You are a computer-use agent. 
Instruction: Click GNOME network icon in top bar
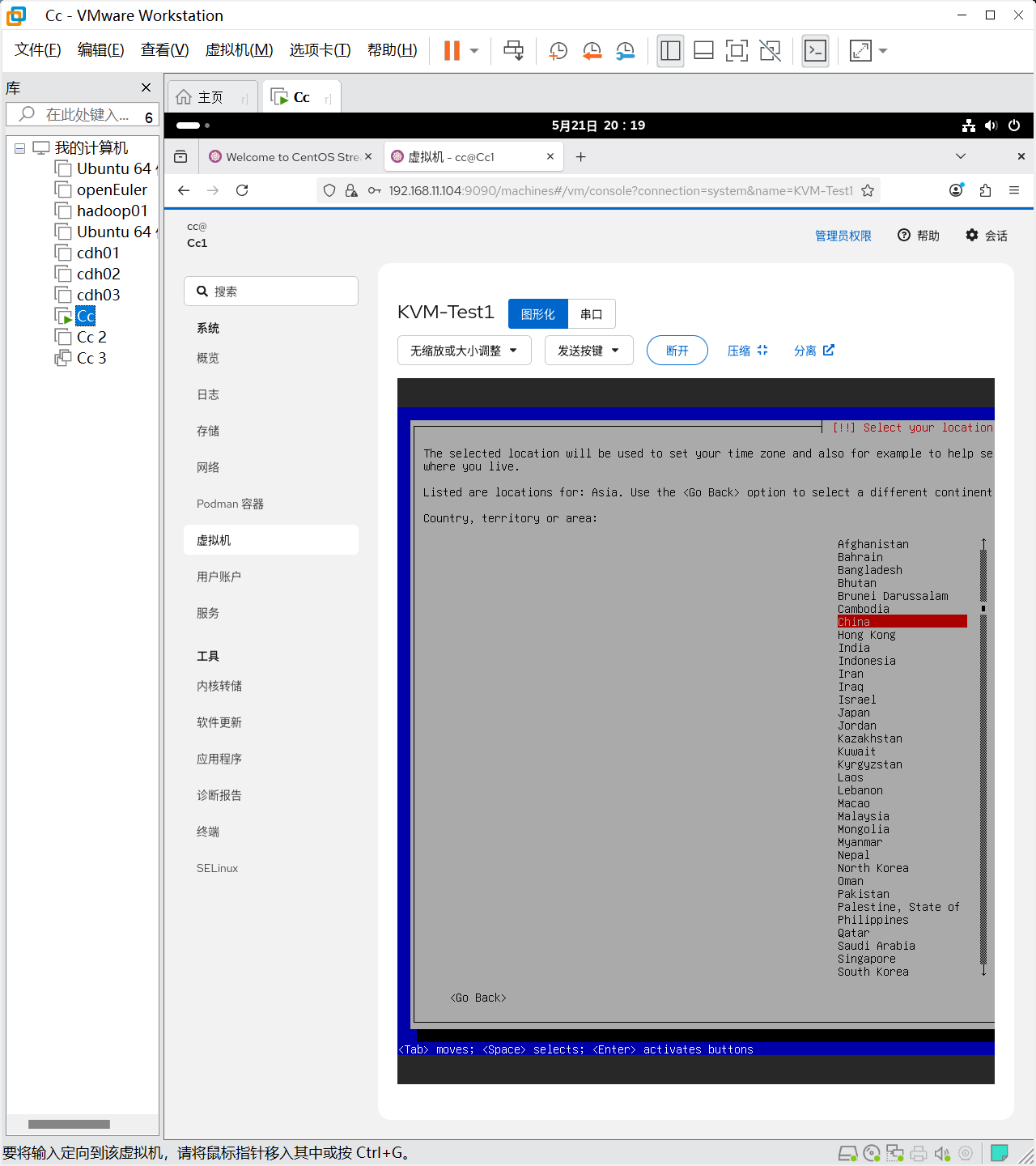click(x=969, y=126)
